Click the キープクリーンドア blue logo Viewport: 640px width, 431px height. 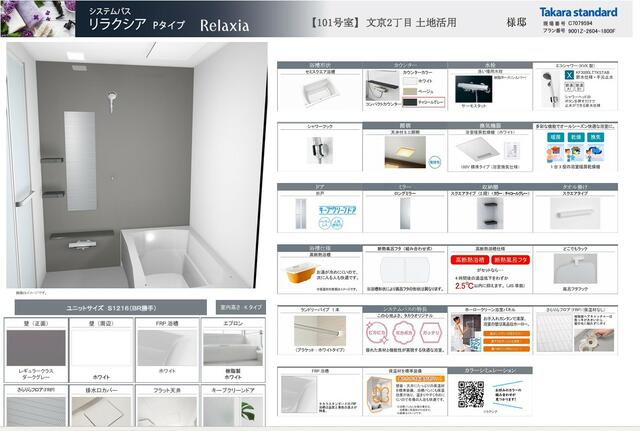[337, 210]
